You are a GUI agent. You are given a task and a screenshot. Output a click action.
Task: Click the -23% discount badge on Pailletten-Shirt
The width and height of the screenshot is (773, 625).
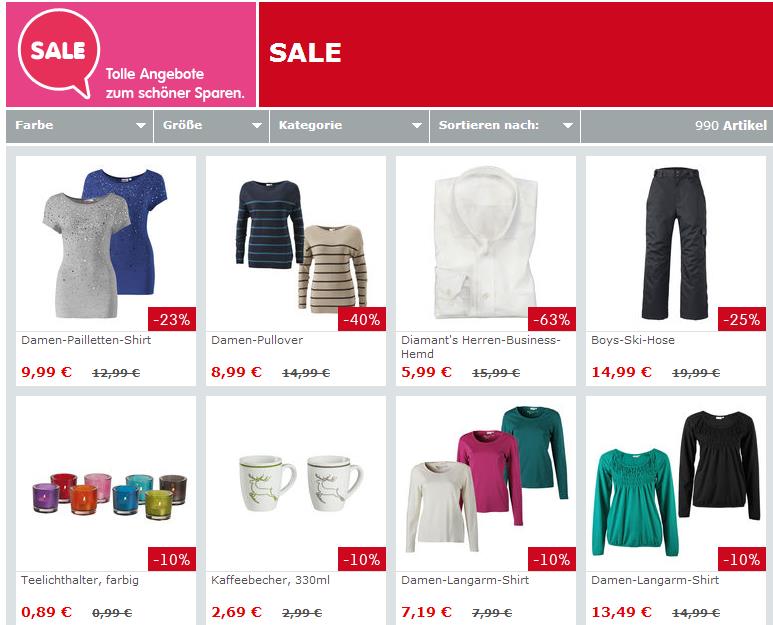point(172,319)
